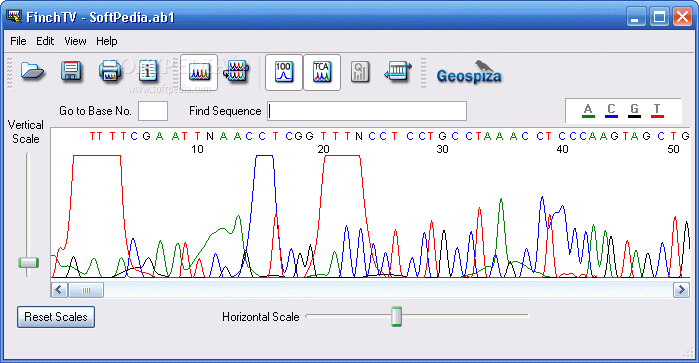Open the Help menu
The height and width of the screenshot is (363, 699).
click(107, 41)
